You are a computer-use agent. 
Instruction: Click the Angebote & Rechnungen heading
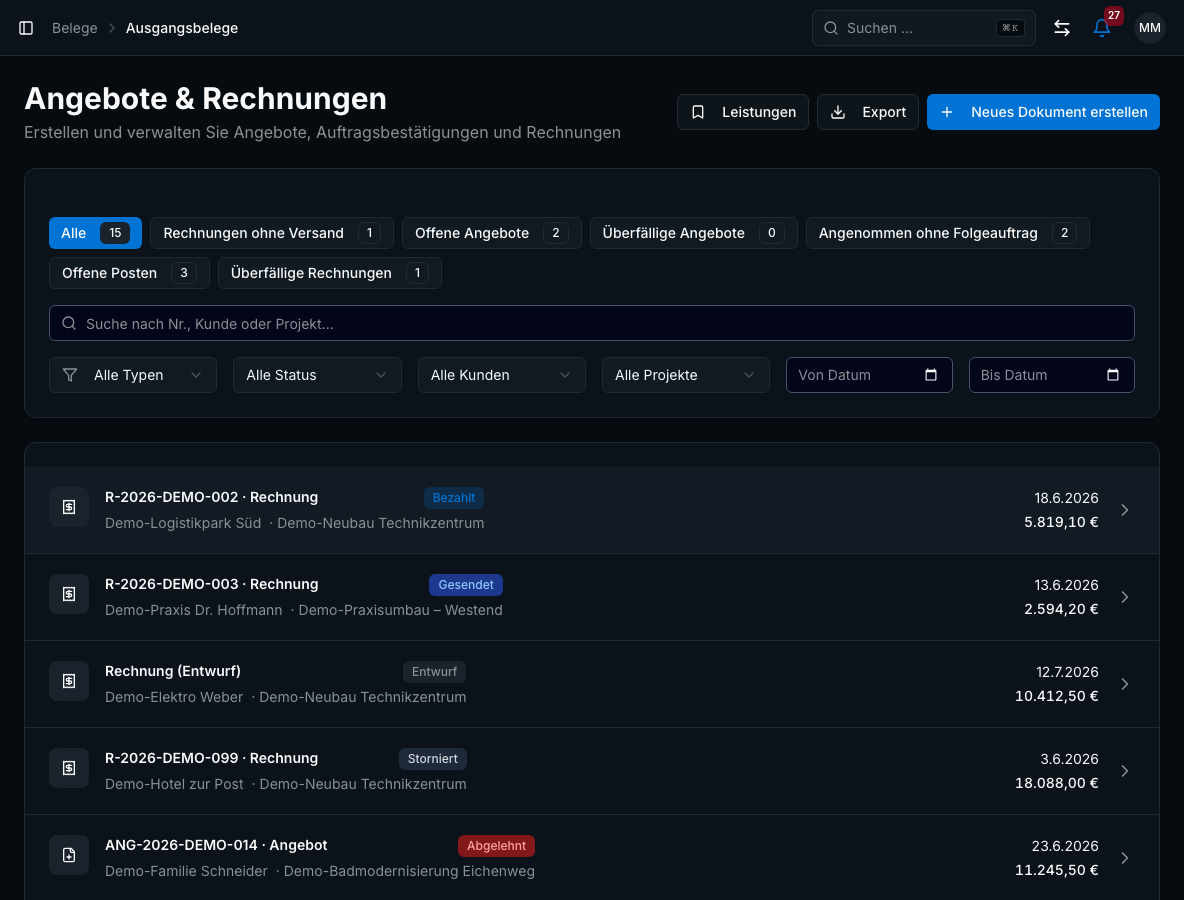pyautogui.click(x=205, y=98)
